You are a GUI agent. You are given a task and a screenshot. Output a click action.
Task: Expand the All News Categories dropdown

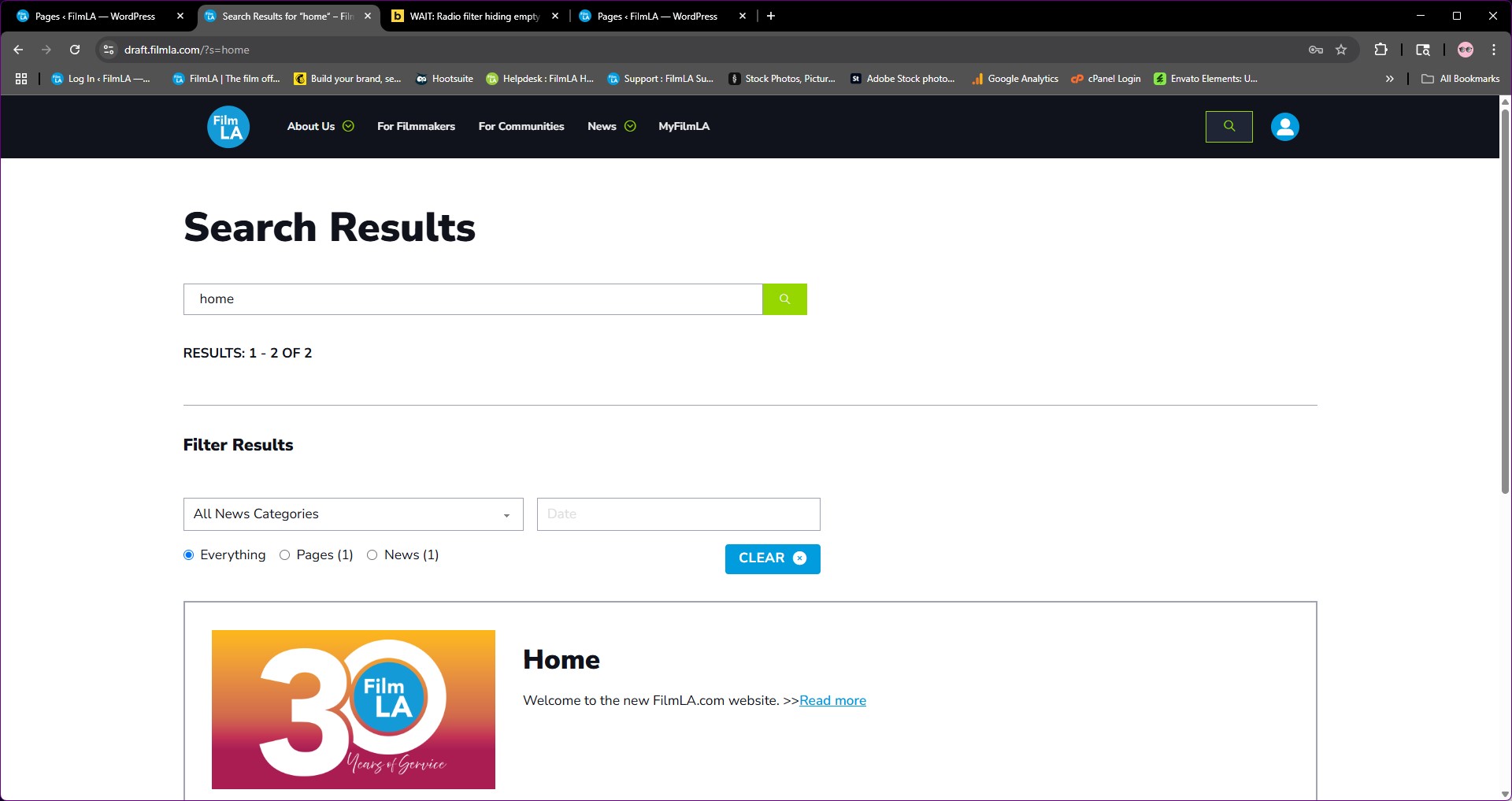coord(353,514)
